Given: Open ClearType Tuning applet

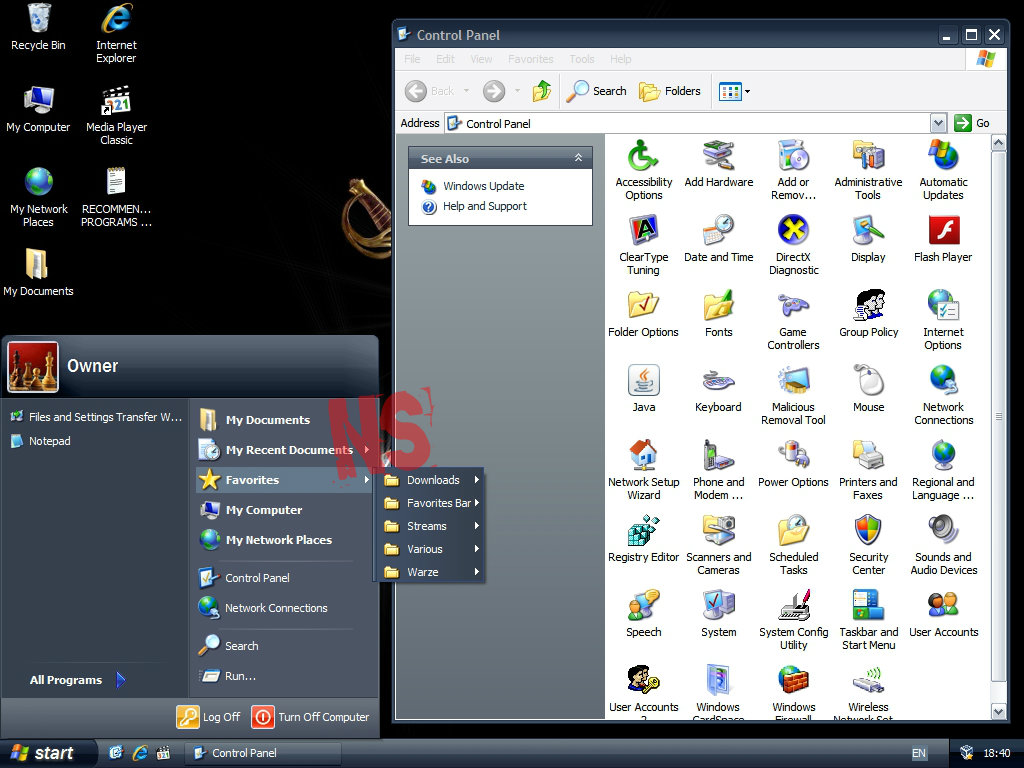Looking at the screenshot, I should (x=643, y=245).
